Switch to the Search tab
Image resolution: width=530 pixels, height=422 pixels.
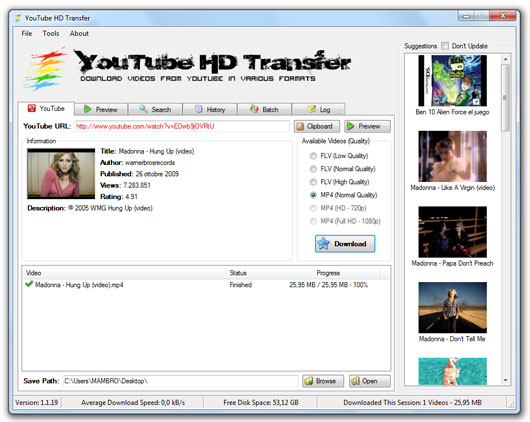pyautogui.click(x=155, y=109)
